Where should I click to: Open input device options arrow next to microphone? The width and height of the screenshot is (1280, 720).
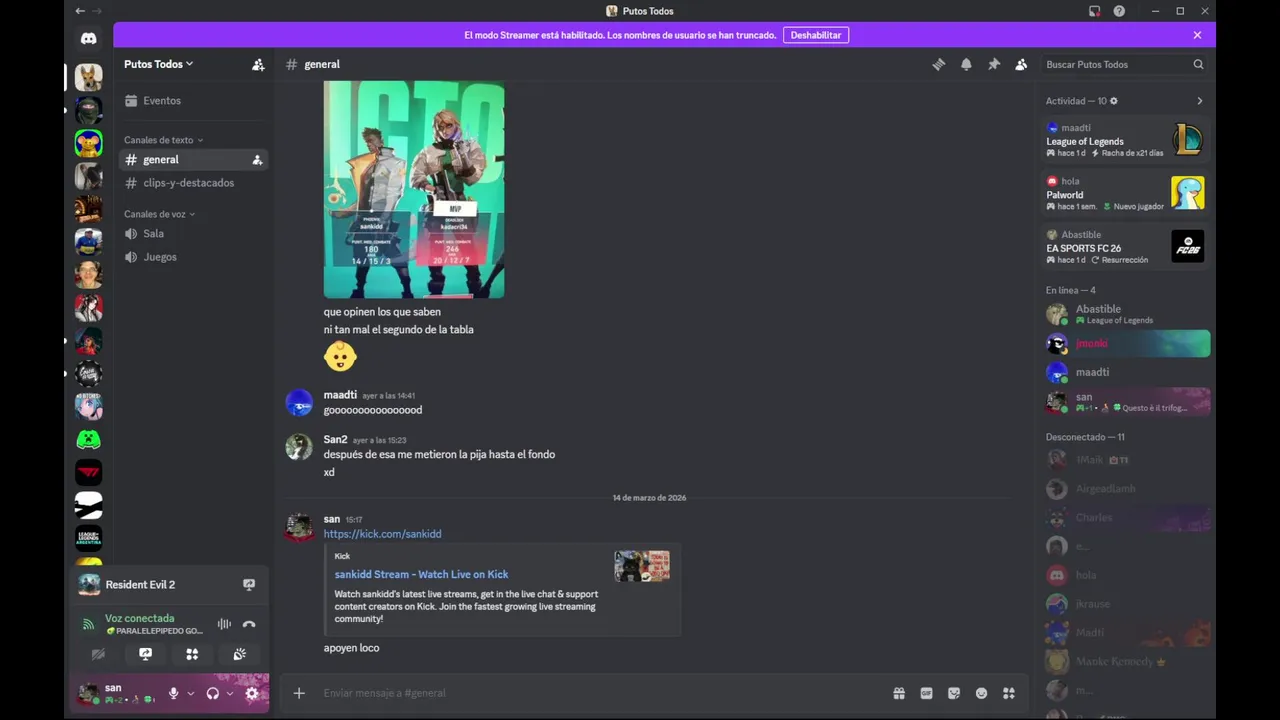click(190, 693)
